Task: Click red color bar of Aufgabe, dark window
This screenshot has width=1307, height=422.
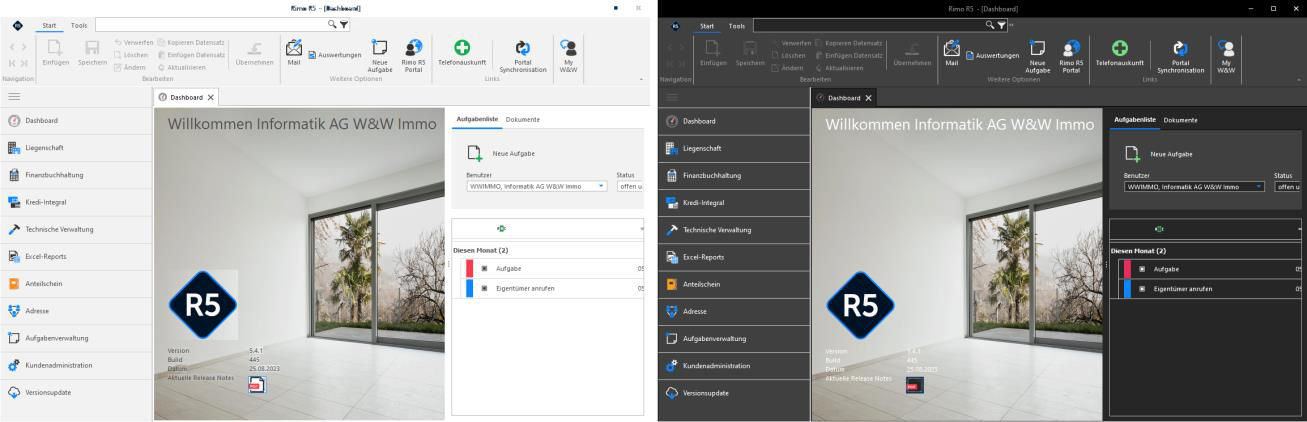Action: (1126, 269)
